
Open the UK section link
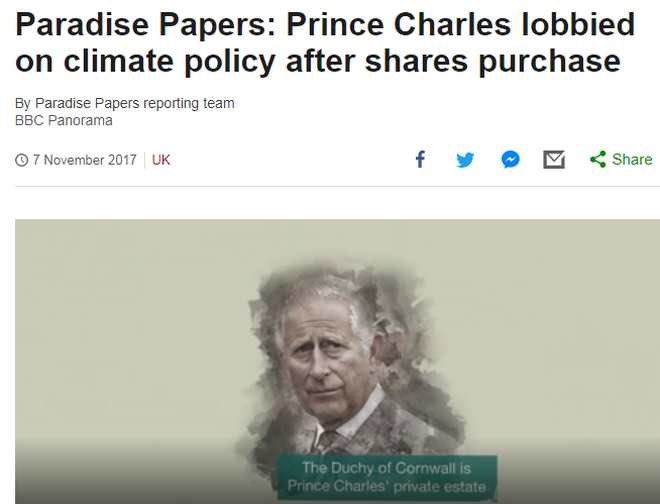click(161, 160)
